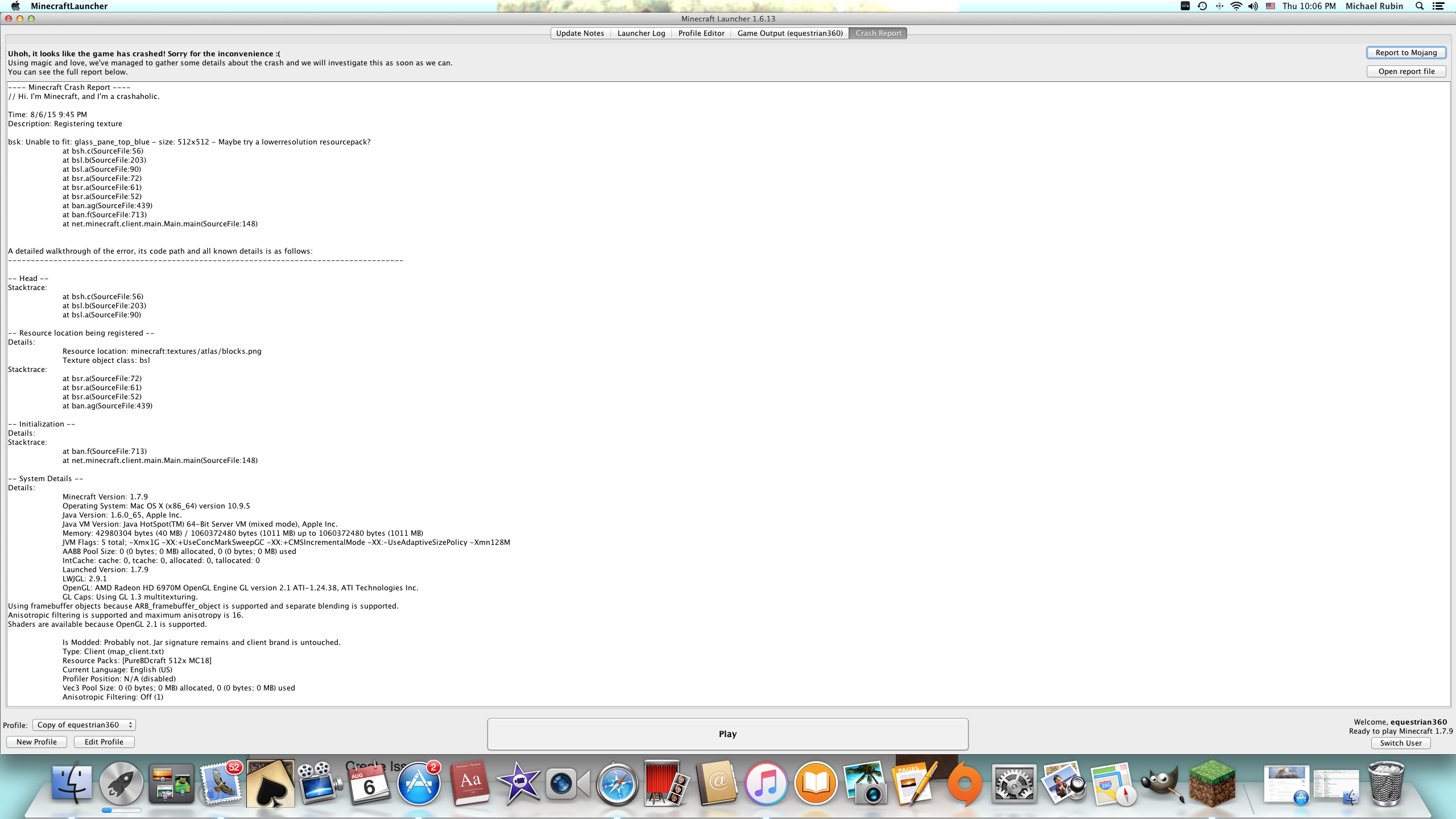The height and width of the screenshot is (819, 1456).
Task: Switch to the Launcher Log tab
Action: [x=641, y=33]
